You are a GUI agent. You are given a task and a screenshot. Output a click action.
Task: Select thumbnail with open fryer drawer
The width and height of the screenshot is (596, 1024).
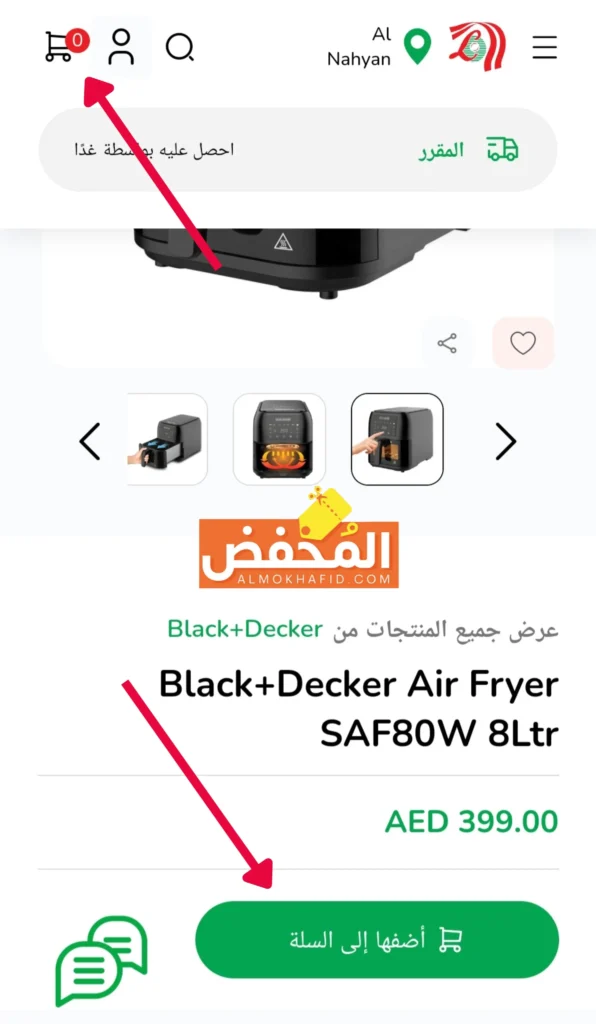pos(167,439)
